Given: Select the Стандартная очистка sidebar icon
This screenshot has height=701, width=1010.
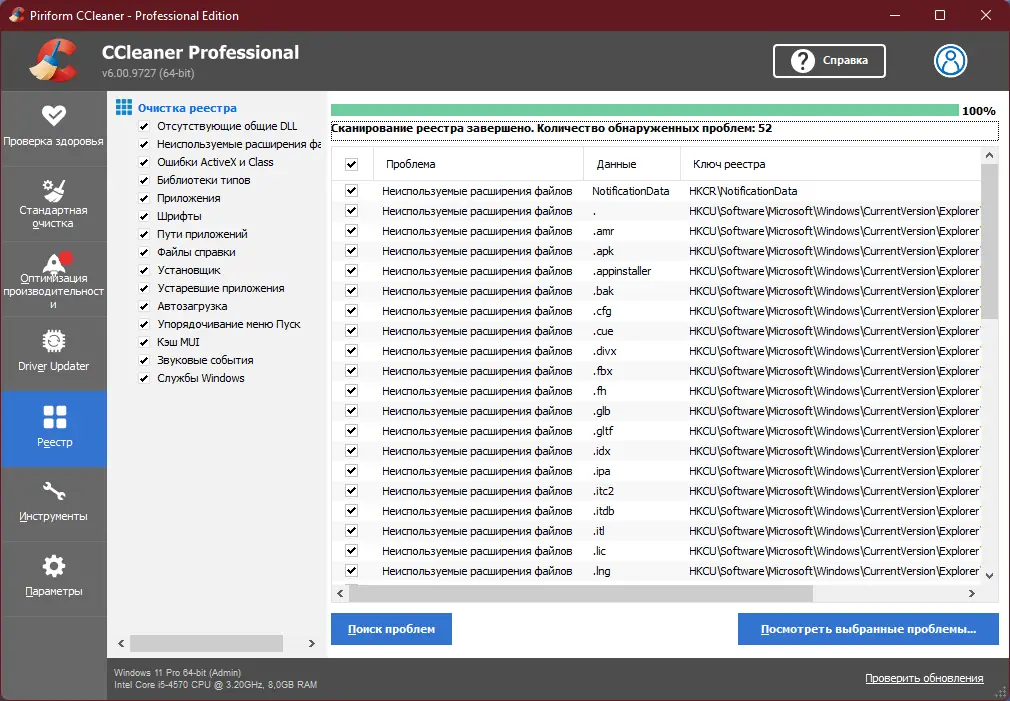Looking at the screenshot, I should tap(54, 200).
